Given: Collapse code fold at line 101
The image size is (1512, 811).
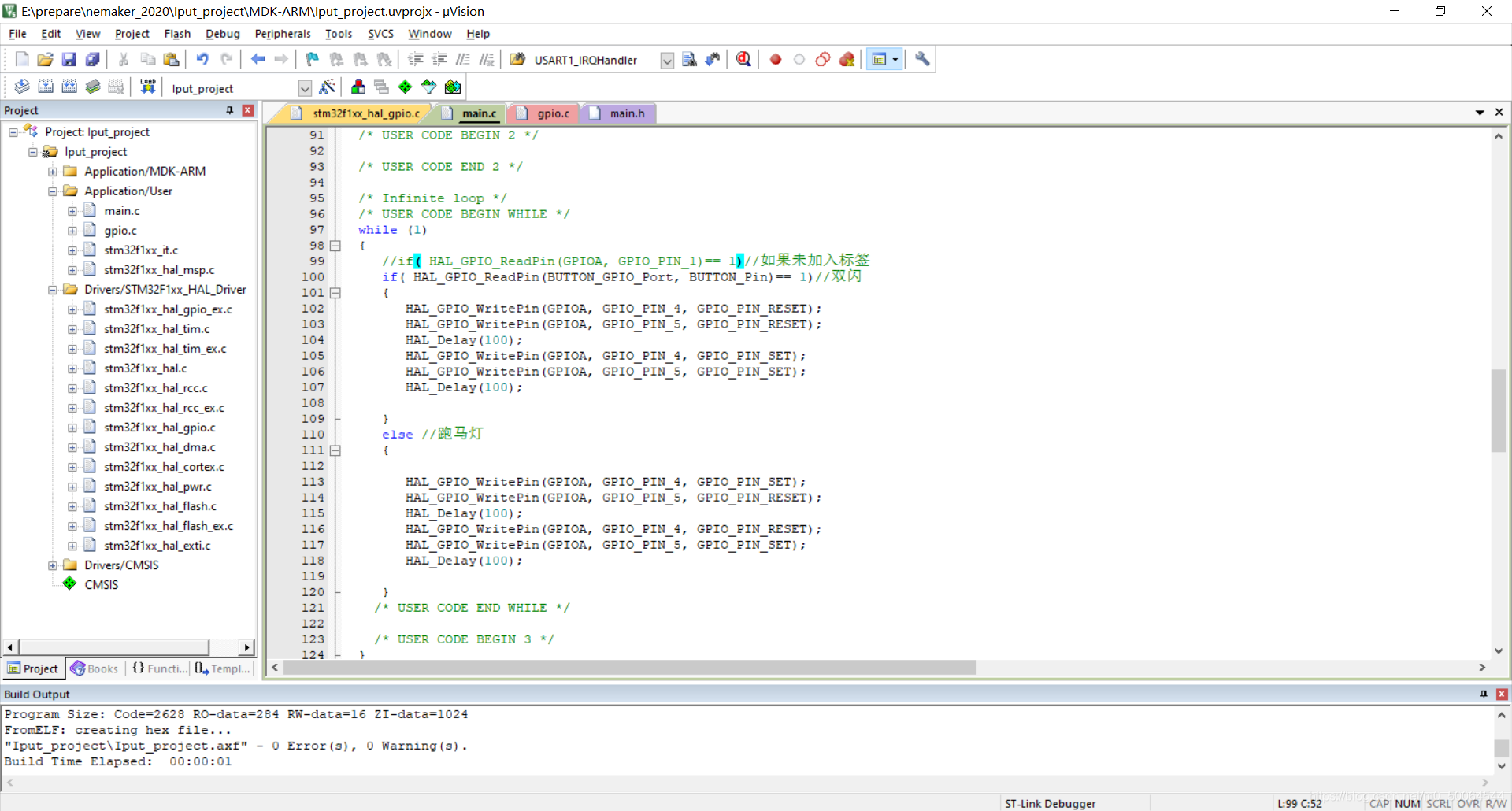Looking at the screenshot, I should click(x=335, y=293).
